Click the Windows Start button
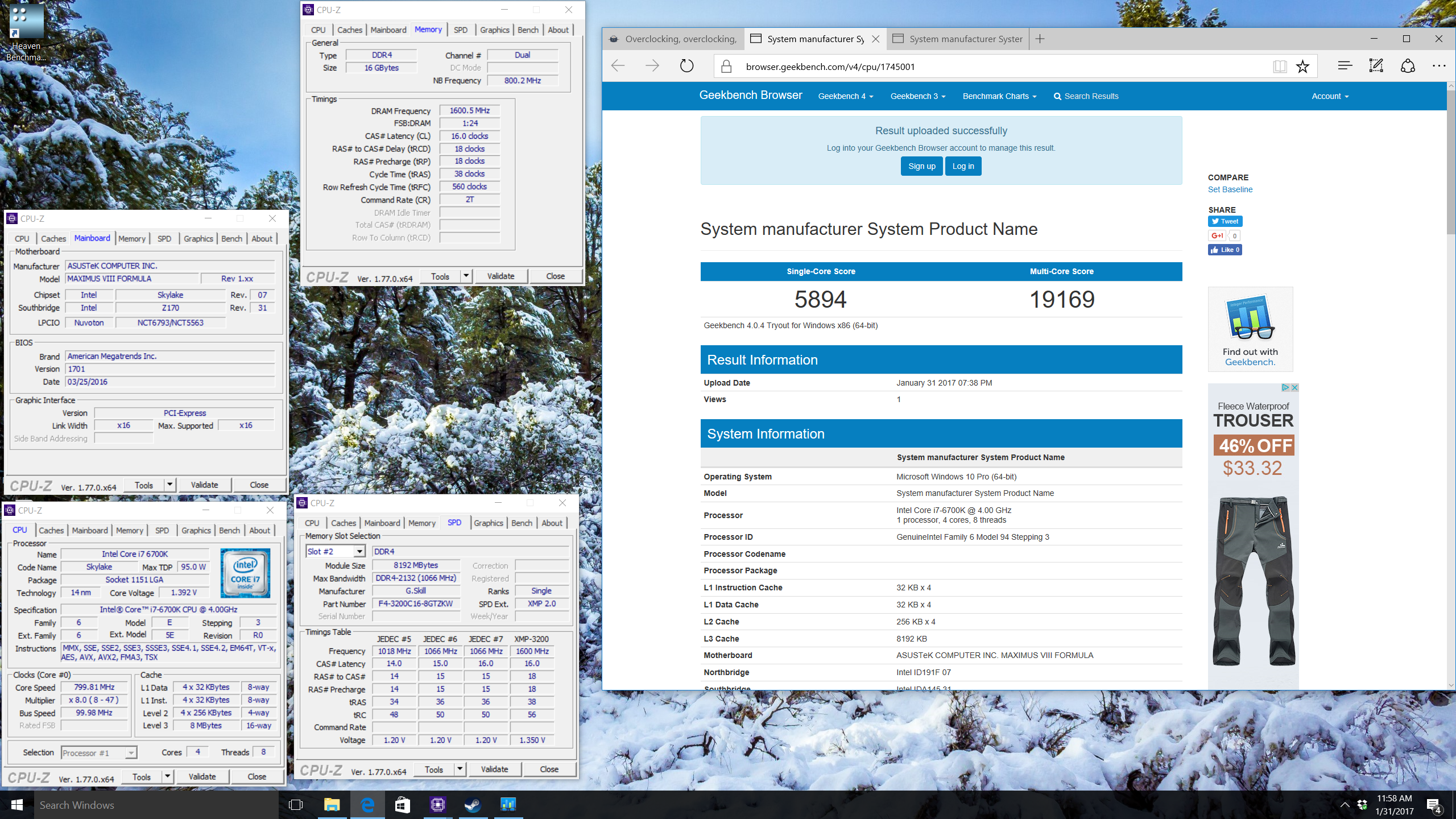 coord(17,805)
